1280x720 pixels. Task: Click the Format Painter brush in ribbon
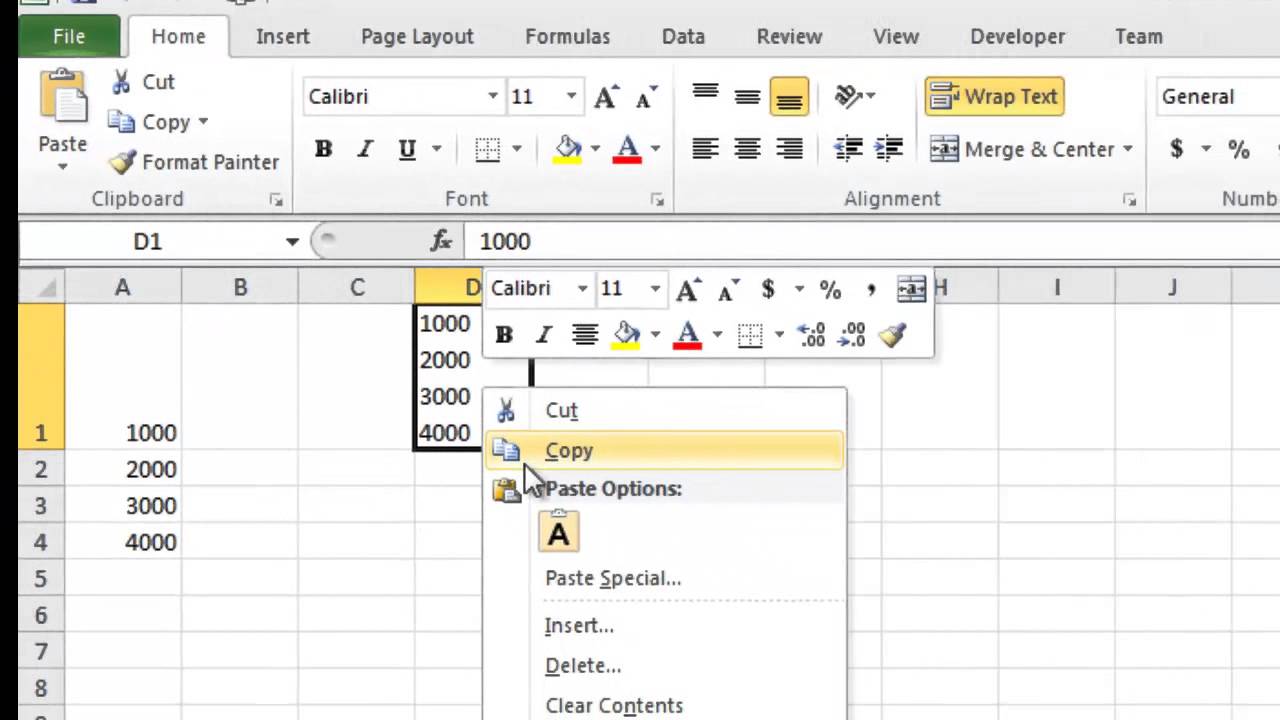122,162
